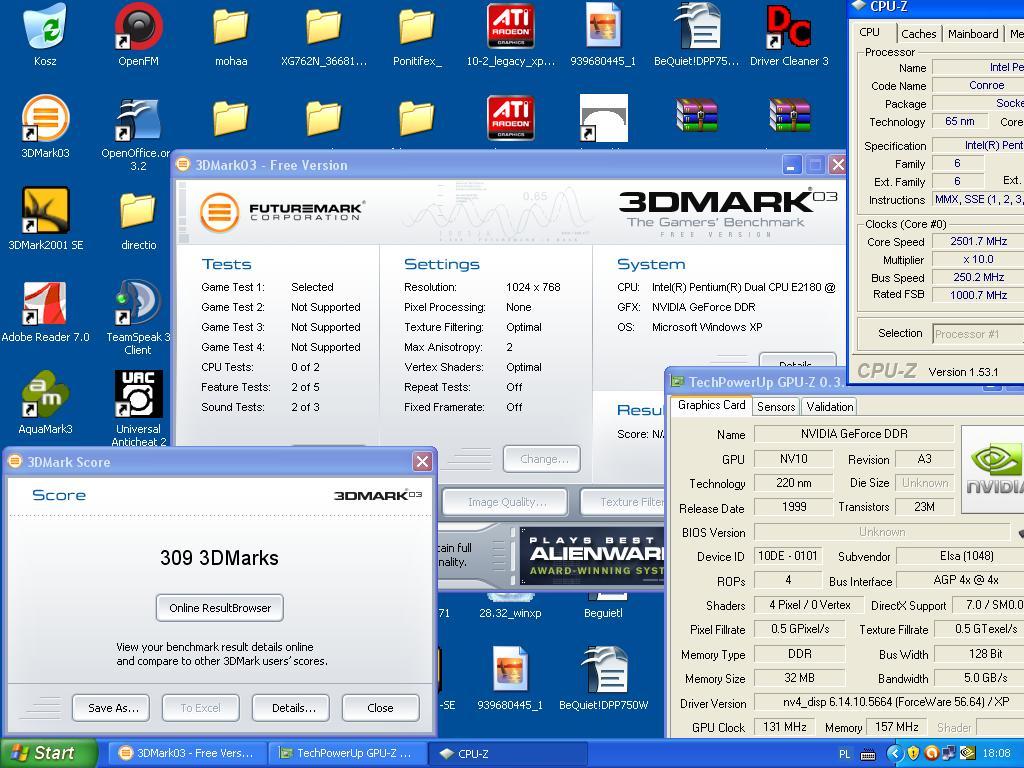
Task: Click the GPU field showing NV10
Action: click(x=793, y=459)
